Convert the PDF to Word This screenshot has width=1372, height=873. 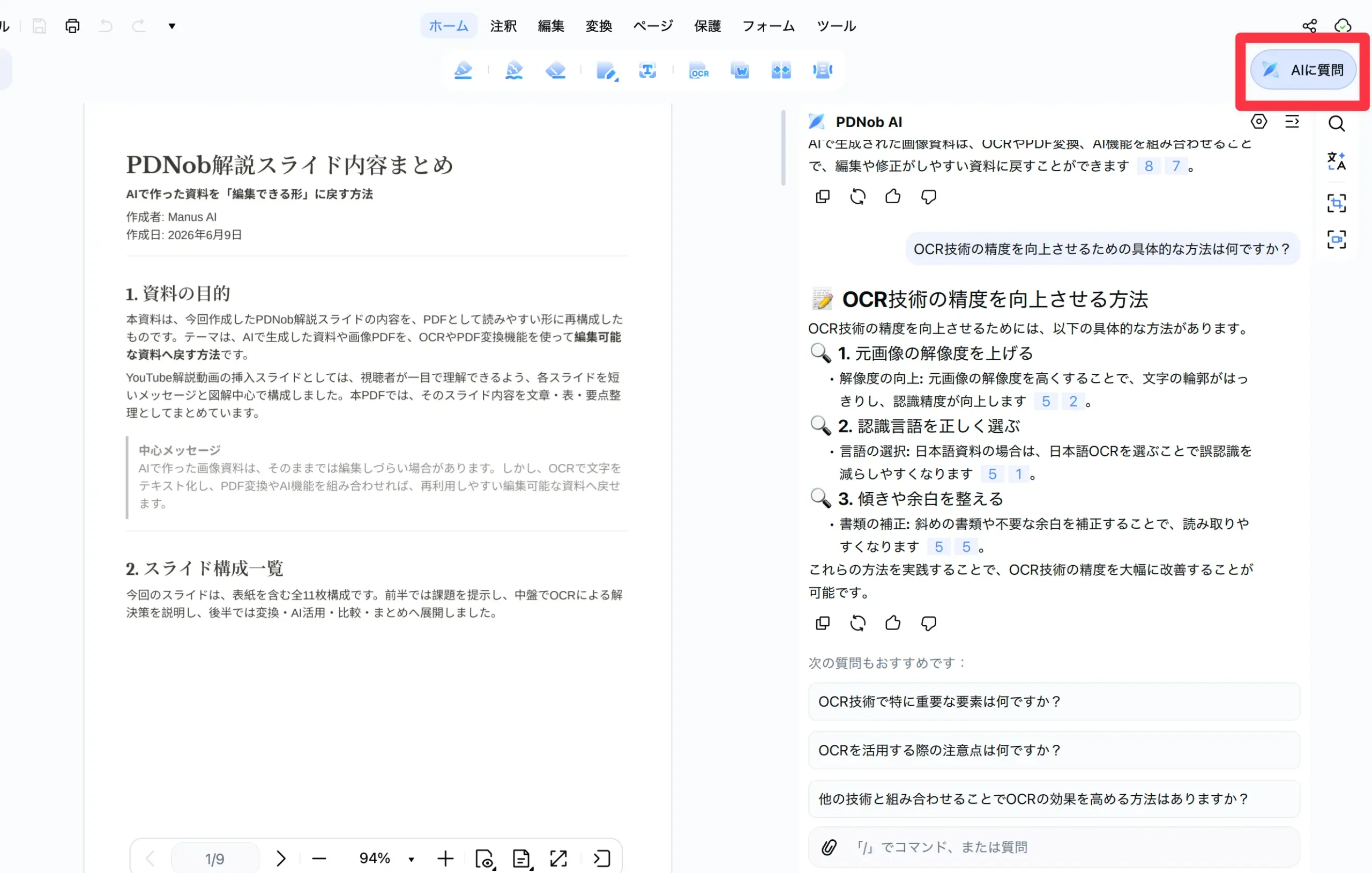point(740,71)
